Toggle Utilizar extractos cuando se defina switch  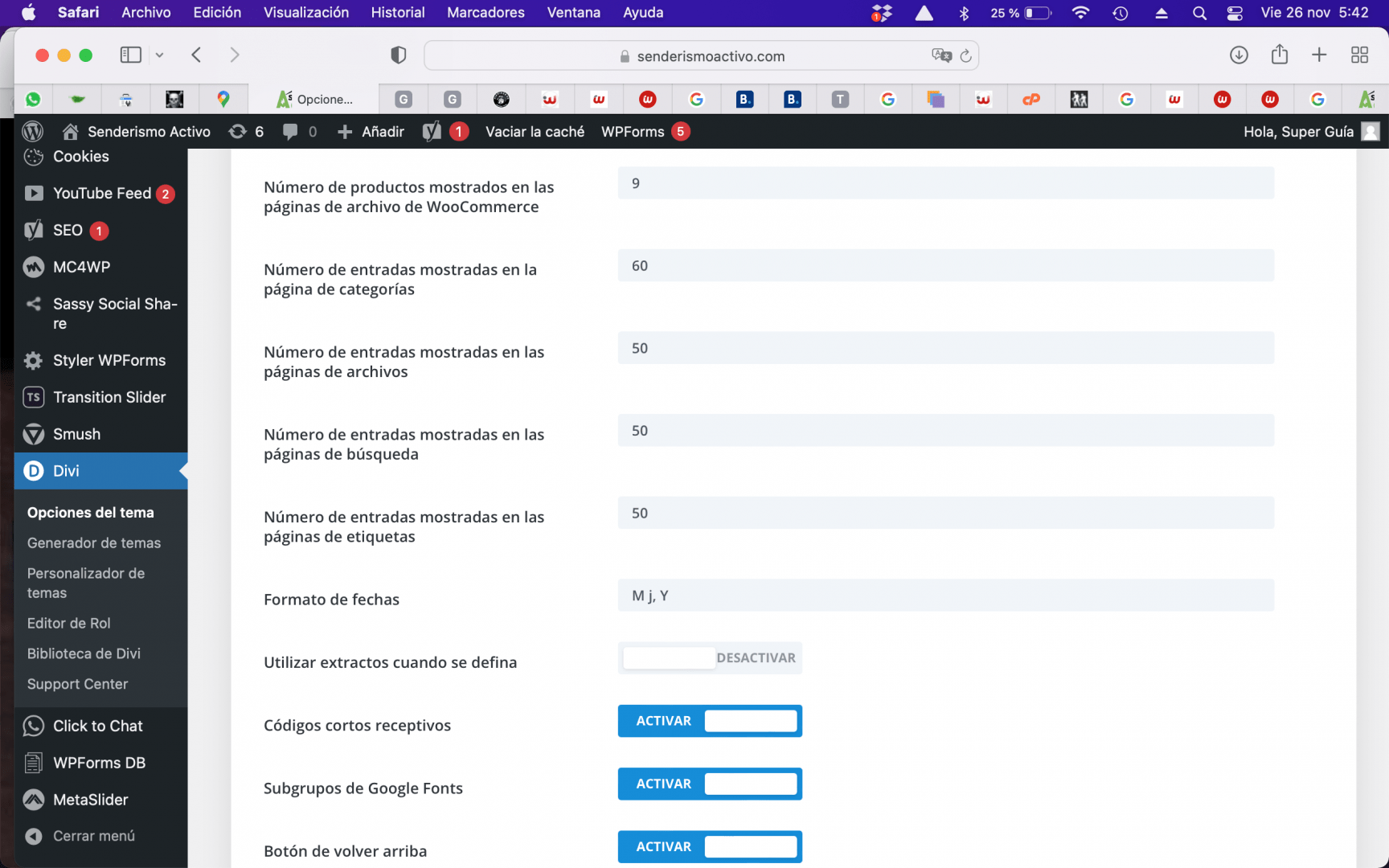tap(710, 657)
